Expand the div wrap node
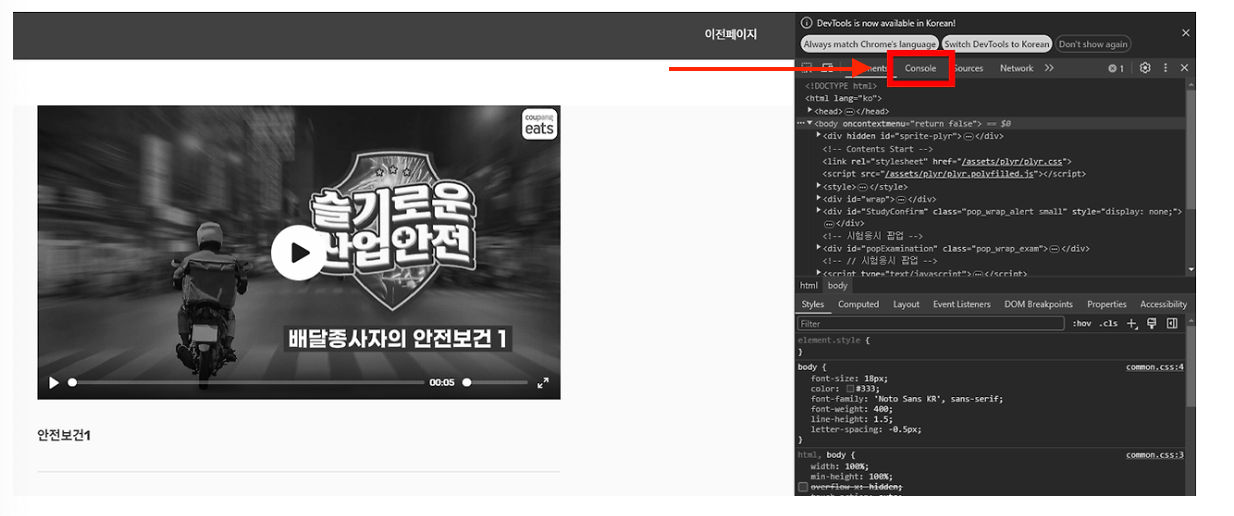The image size is (1234, 516). [x=819, y=199]
